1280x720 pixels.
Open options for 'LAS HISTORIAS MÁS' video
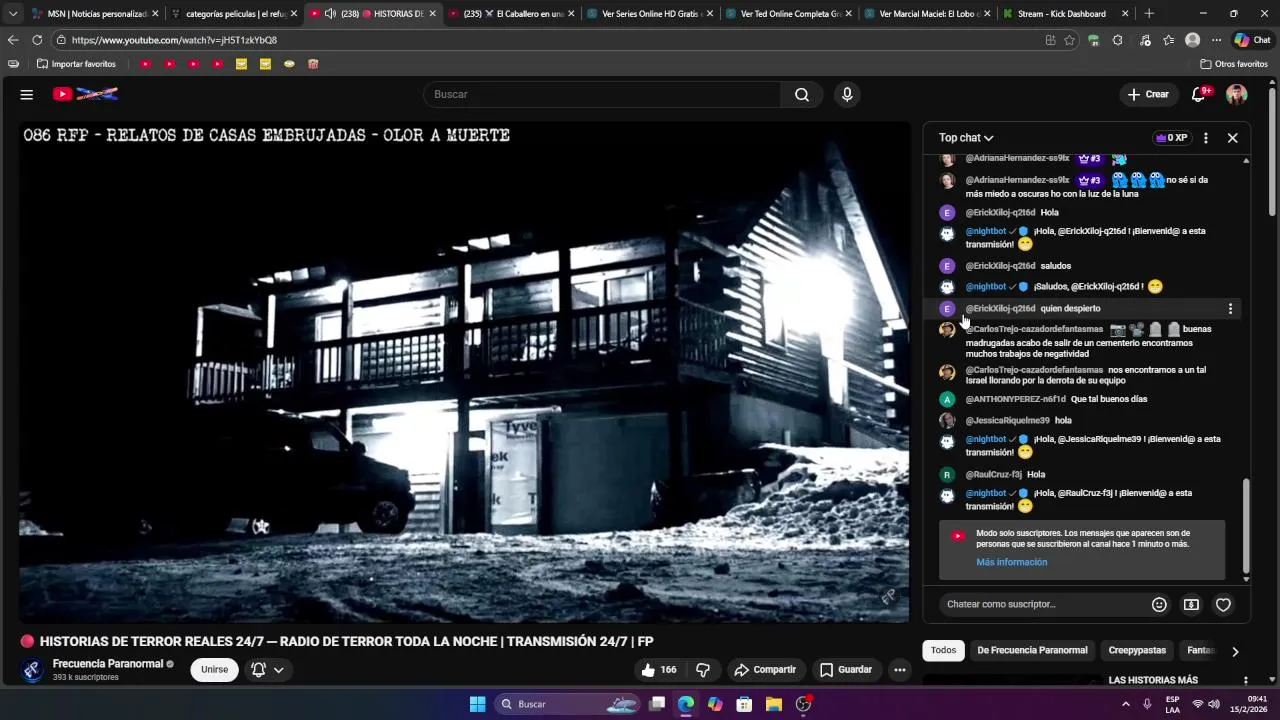pyautogui.click(x=1245, y=681)
